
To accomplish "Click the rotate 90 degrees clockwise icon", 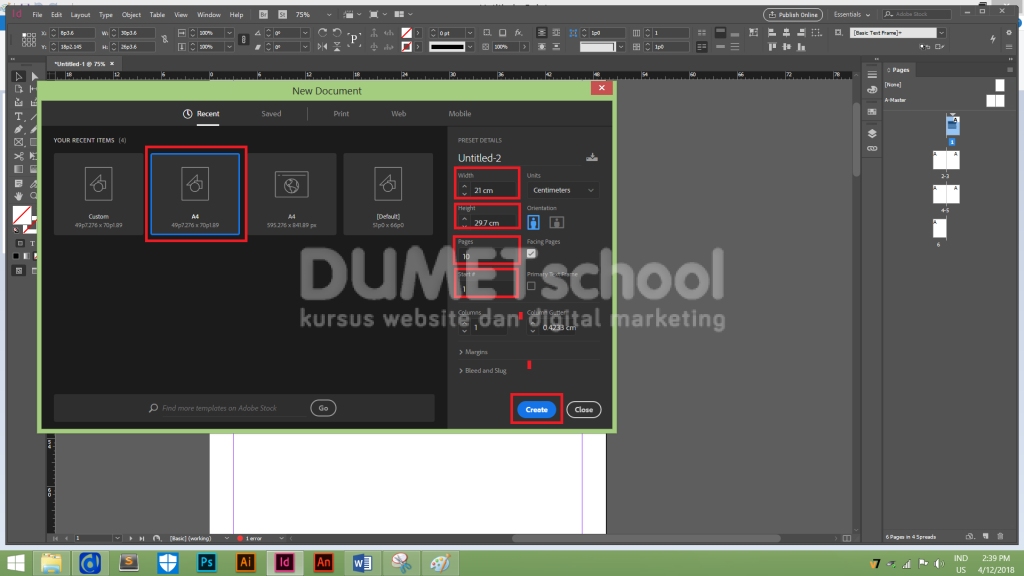I will (323, 33).
